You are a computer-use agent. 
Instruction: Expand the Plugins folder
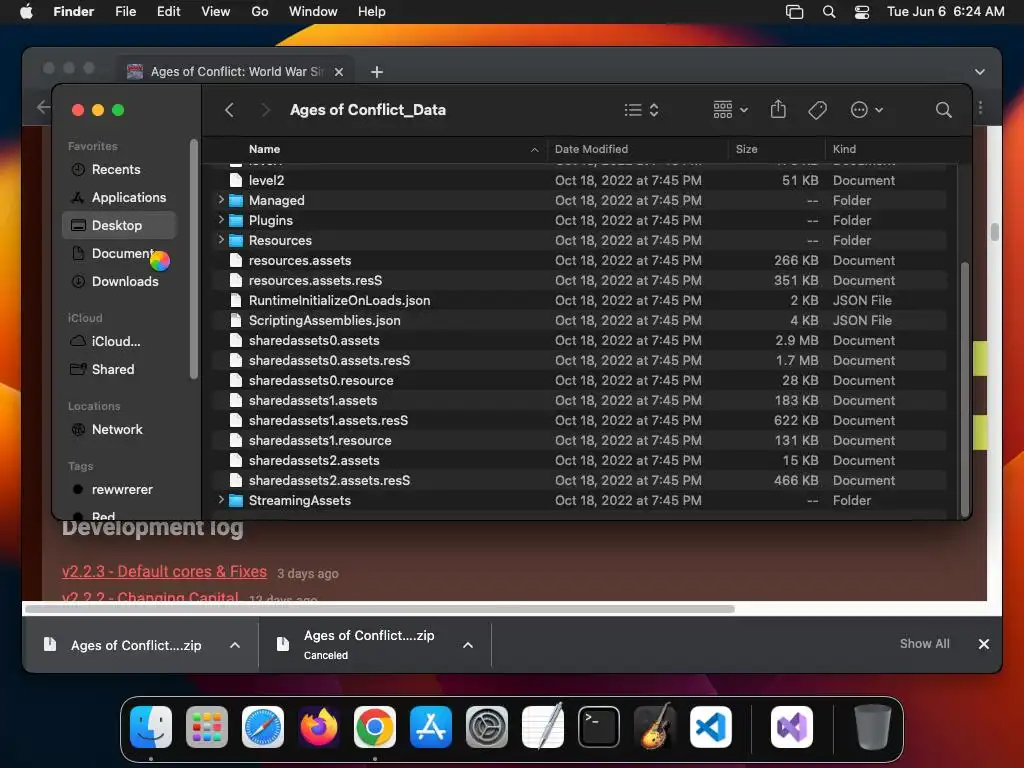point(221,220)
